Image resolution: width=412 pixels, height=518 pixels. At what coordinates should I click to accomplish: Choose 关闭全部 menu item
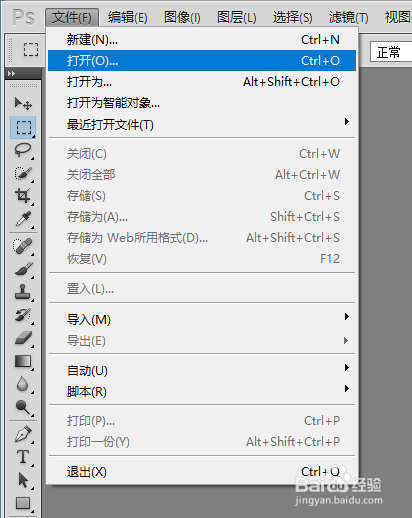click(x=202, y=175)
